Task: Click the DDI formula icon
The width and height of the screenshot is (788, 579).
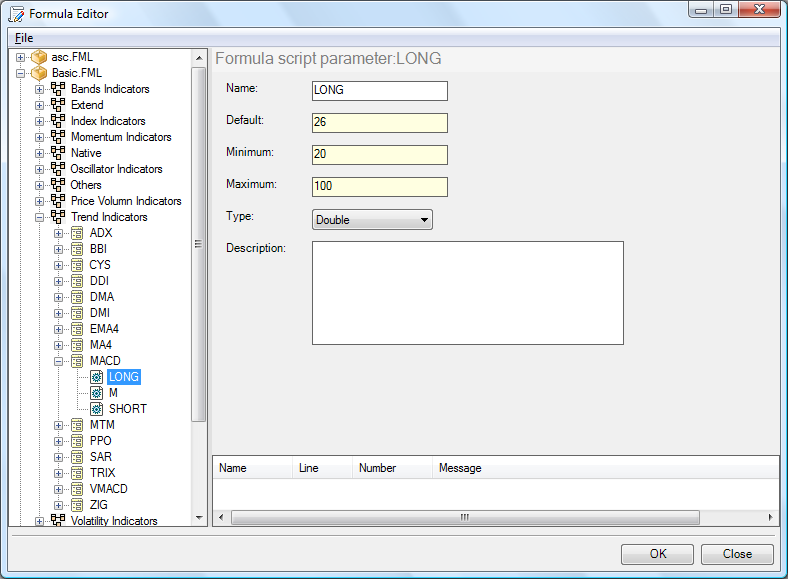Action: 77,281
